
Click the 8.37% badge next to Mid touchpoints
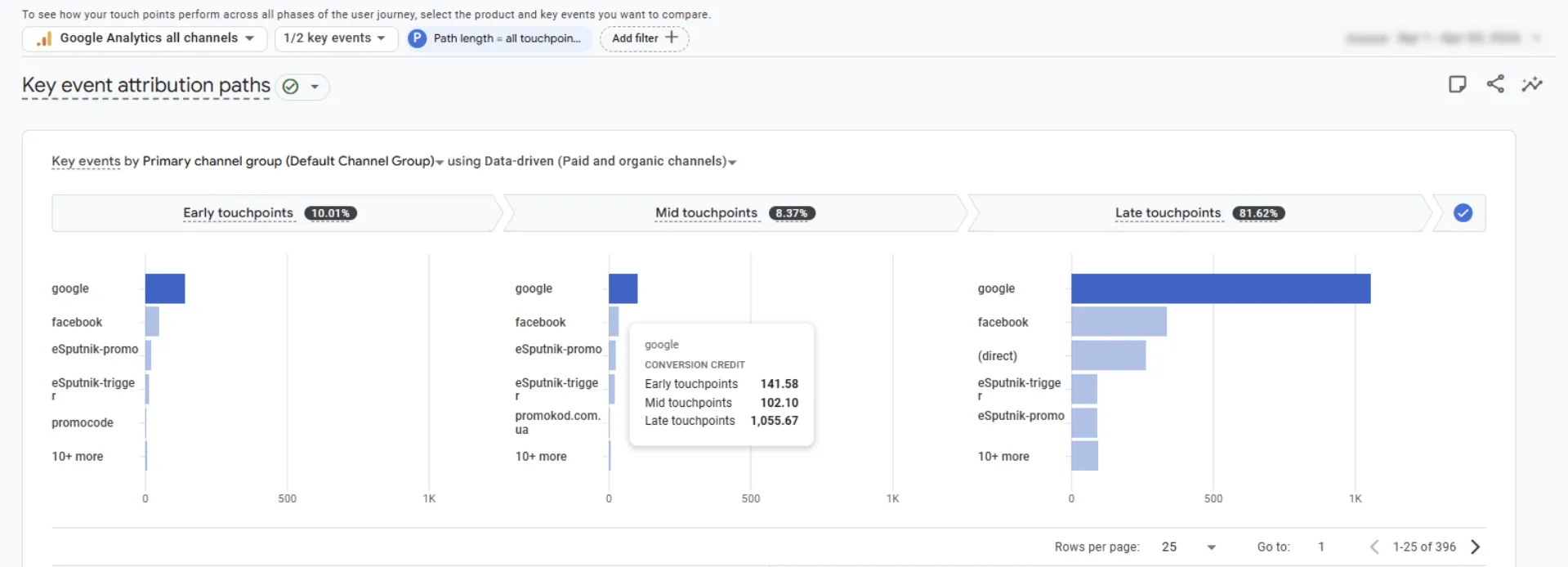792,213
